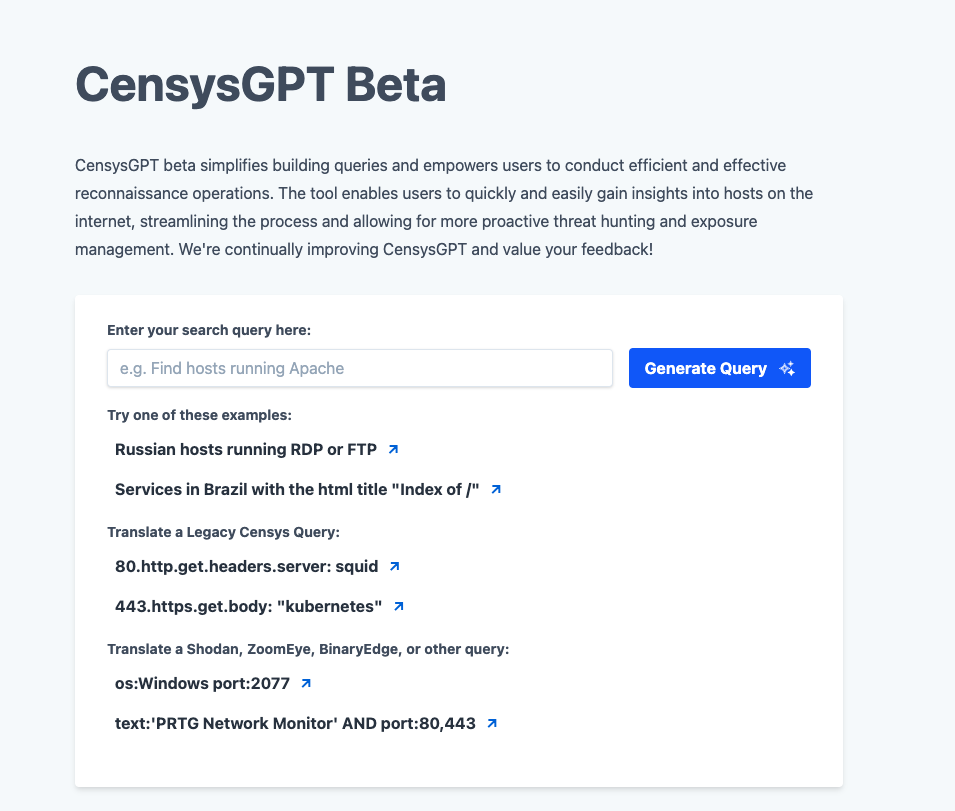955x811 pixels.
Task: Click the "443.https.get.body: kubernetes" query
Action: coord(248,606)
